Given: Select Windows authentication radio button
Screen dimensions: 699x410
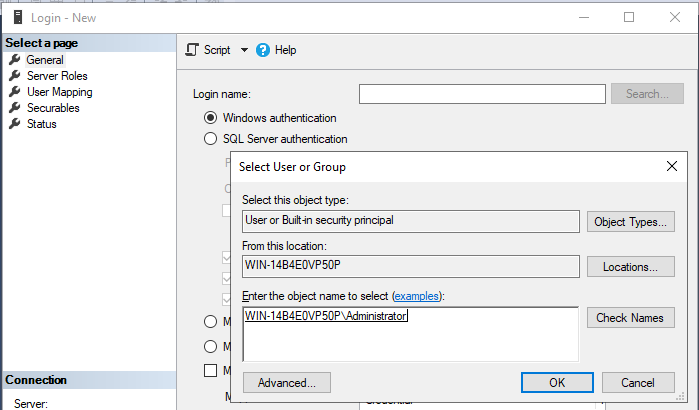Looking at the screenshot, I should click(x=210, y=118).
